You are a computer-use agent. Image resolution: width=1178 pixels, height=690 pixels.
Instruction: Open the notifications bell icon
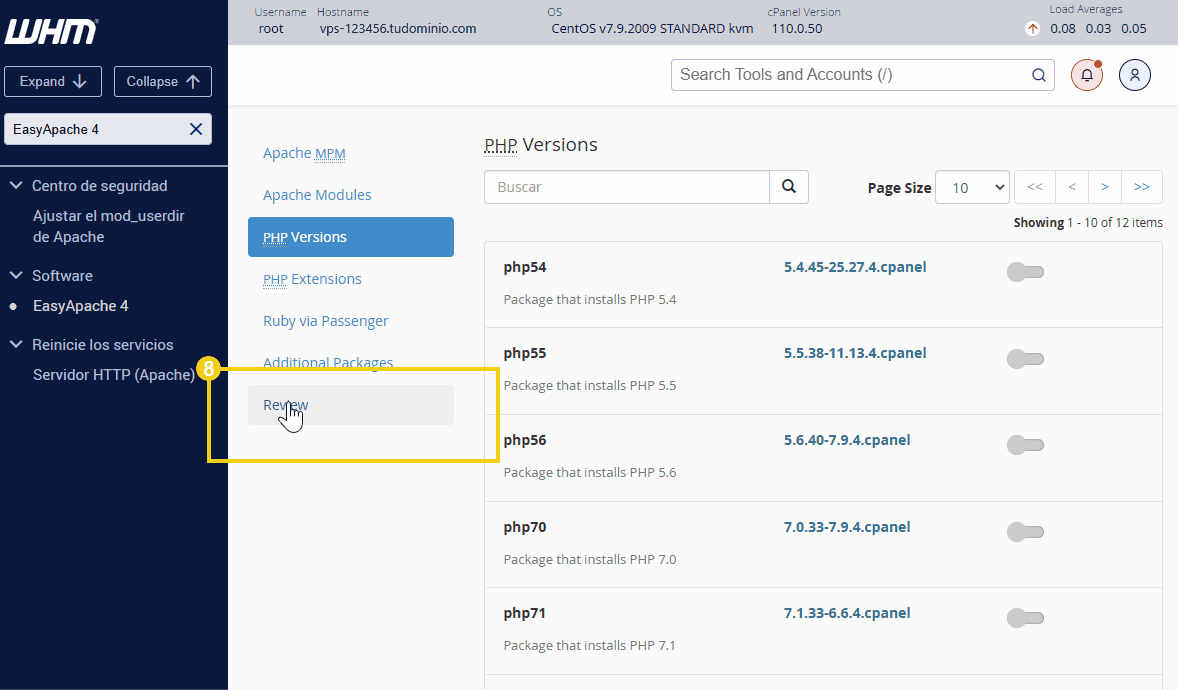click(1086, 75)
